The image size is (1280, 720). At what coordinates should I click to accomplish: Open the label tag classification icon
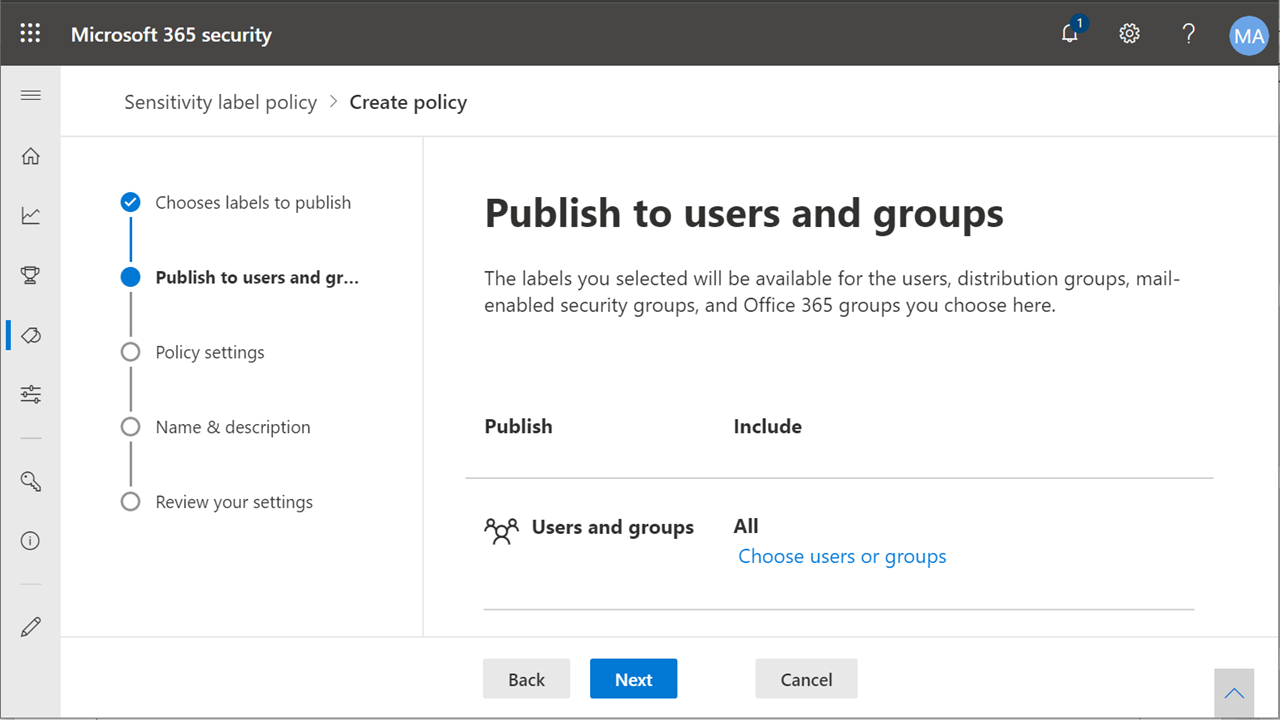pos(31,335)
